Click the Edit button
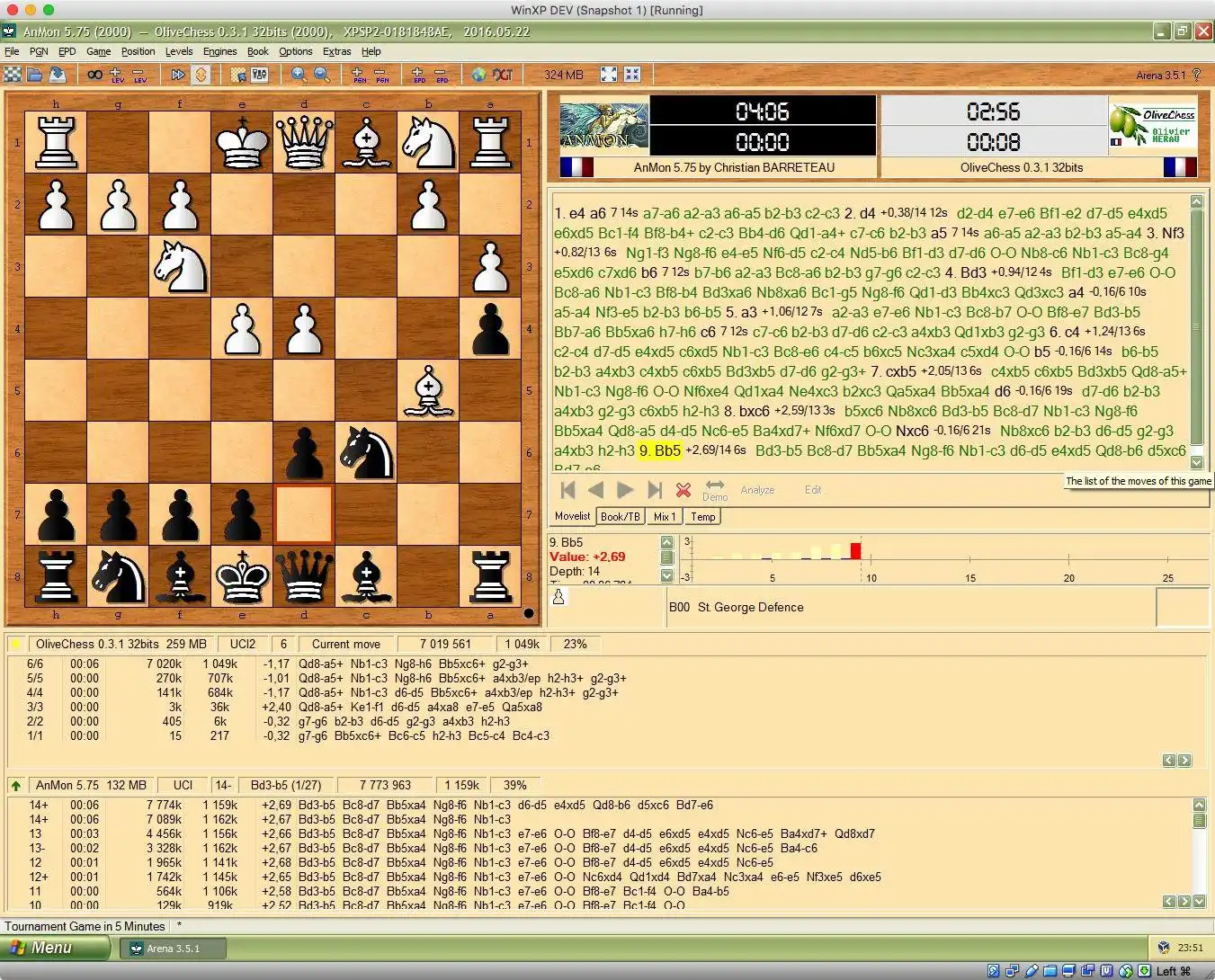Viewport: 1215px width, 980px height. pos(813,490)
